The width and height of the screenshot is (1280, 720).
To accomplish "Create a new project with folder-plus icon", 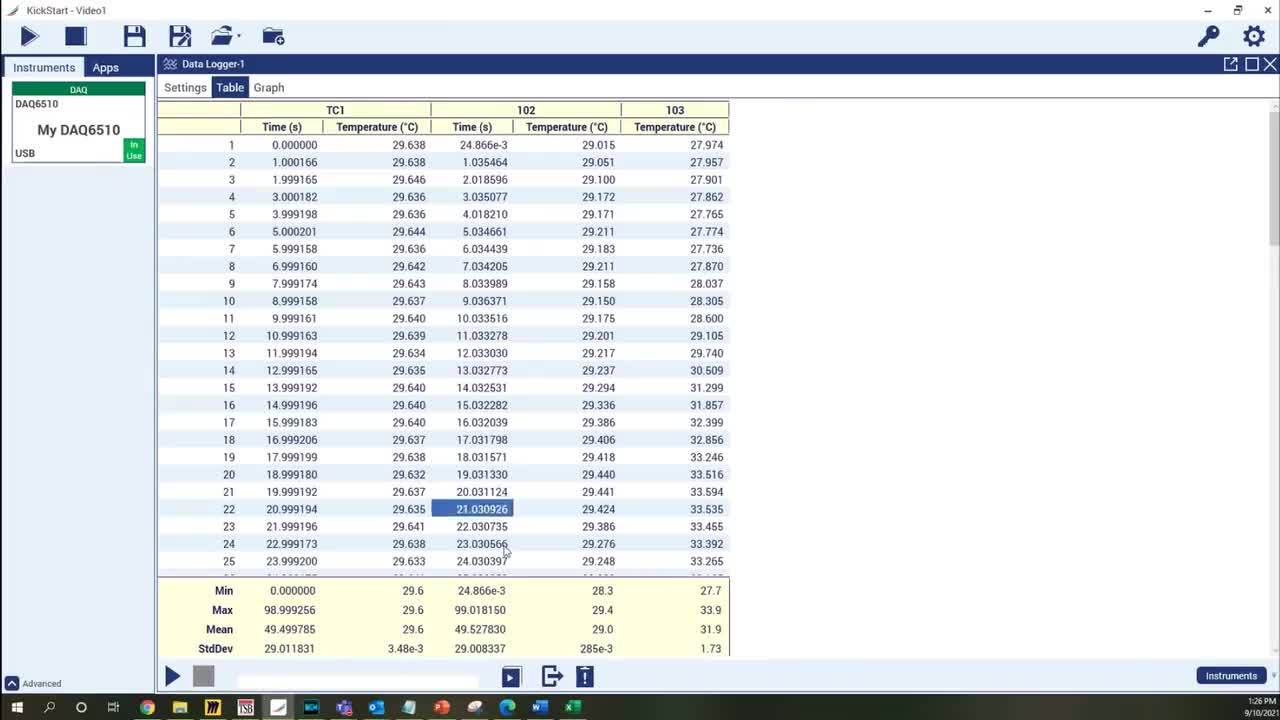I will (x=273, y=37).
